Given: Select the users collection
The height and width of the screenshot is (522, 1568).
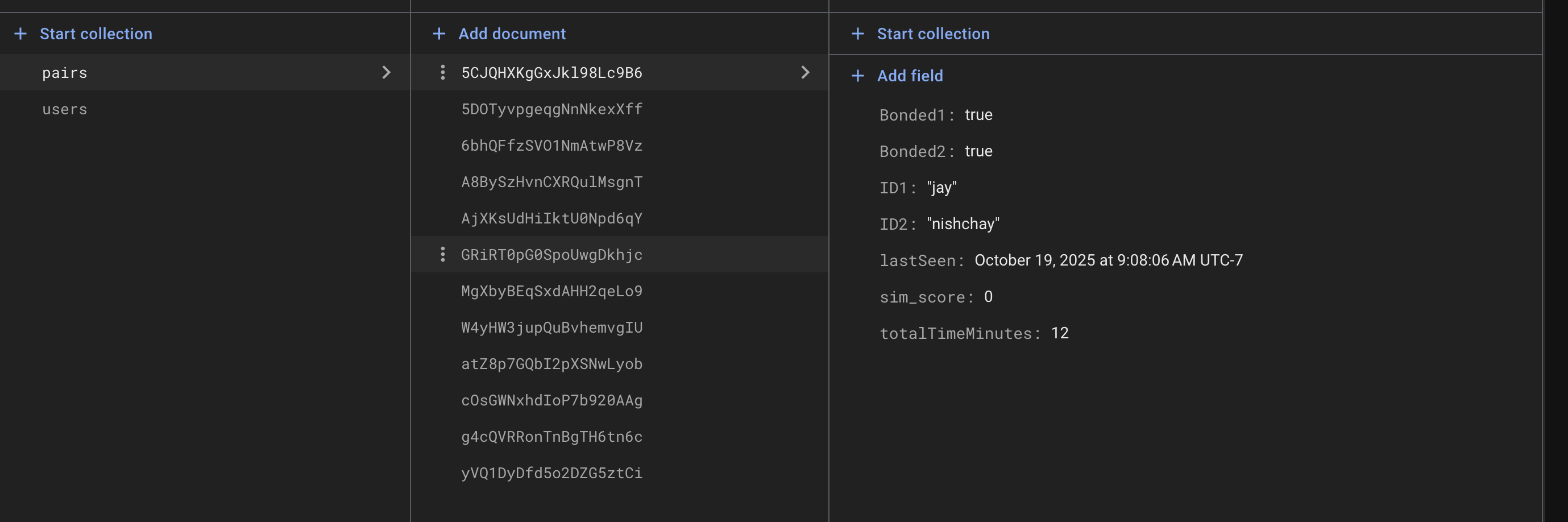Looking at the screenshot, I should point(64,110).
